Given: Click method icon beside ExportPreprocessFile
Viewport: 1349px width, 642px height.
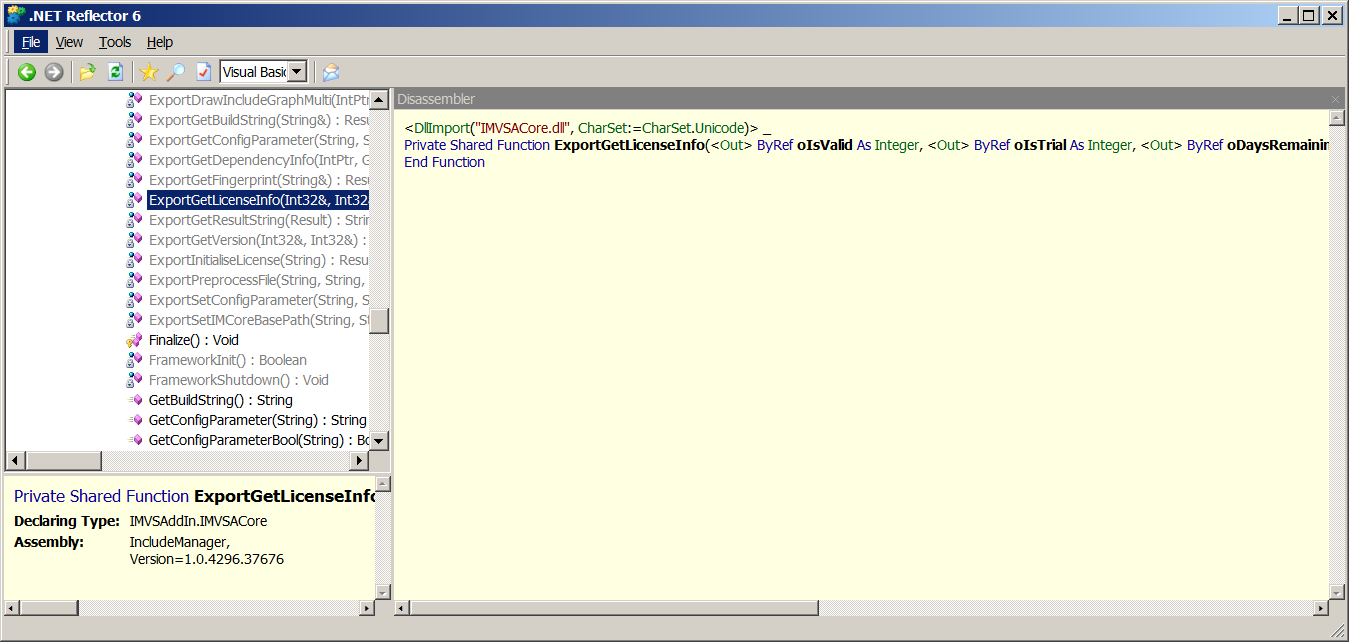Looking at the screenshot, I should [x=135, y=280].
